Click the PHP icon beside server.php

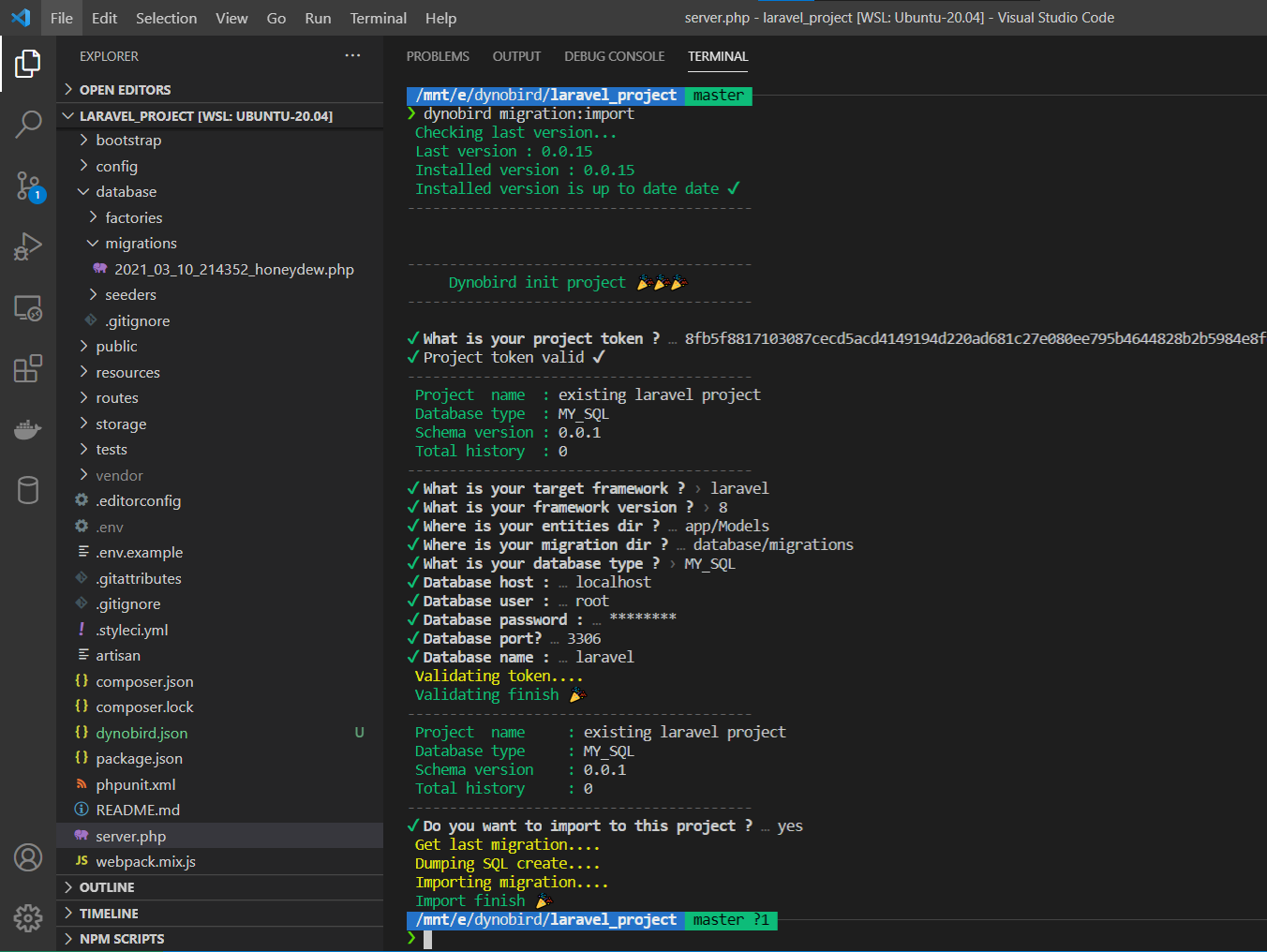click(x=82, y=836)
